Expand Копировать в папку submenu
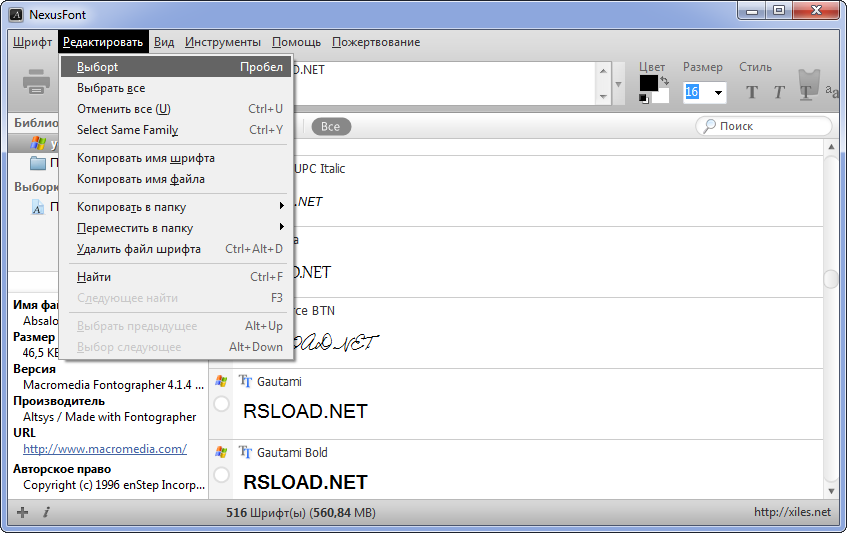 tap(281, 206)
